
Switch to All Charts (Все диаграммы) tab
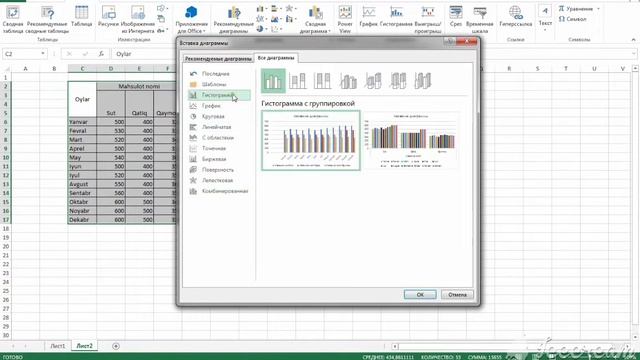[x=276, y=58]
